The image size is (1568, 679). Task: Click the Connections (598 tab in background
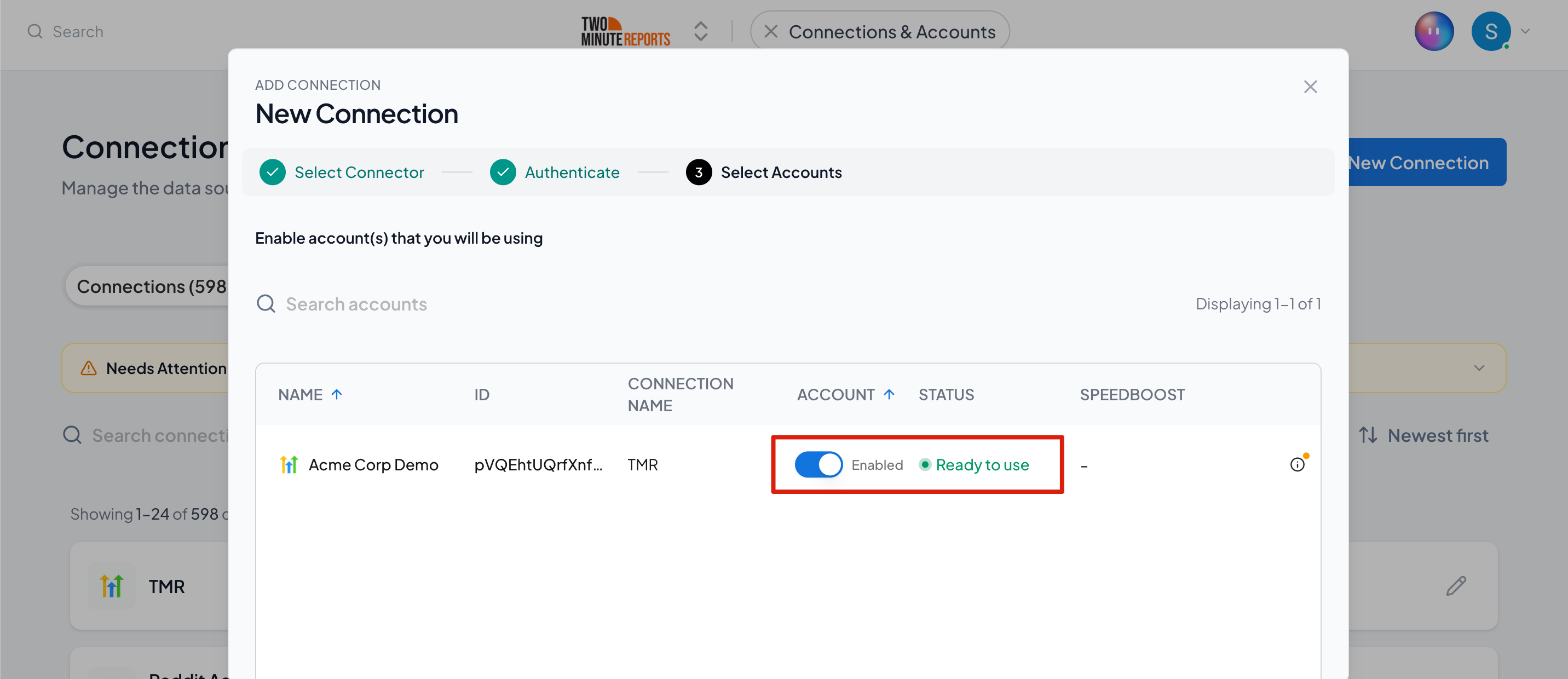click(x=148, y=286)
